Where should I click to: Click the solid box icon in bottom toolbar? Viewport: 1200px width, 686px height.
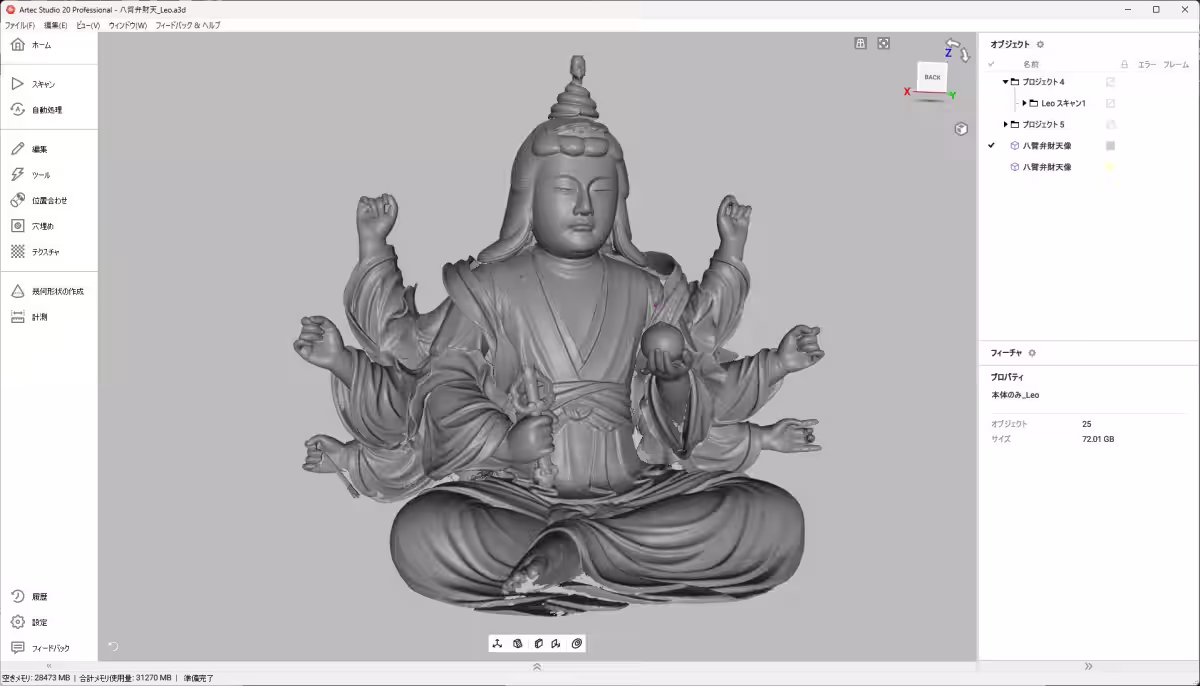537,643
